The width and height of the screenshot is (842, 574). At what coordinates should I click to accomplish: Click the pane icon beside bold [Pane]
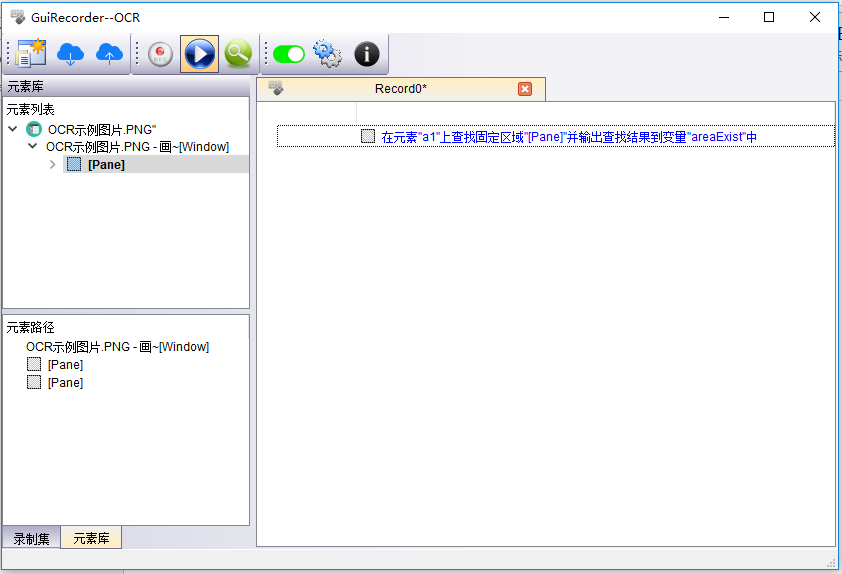click(x=74, y=164)
